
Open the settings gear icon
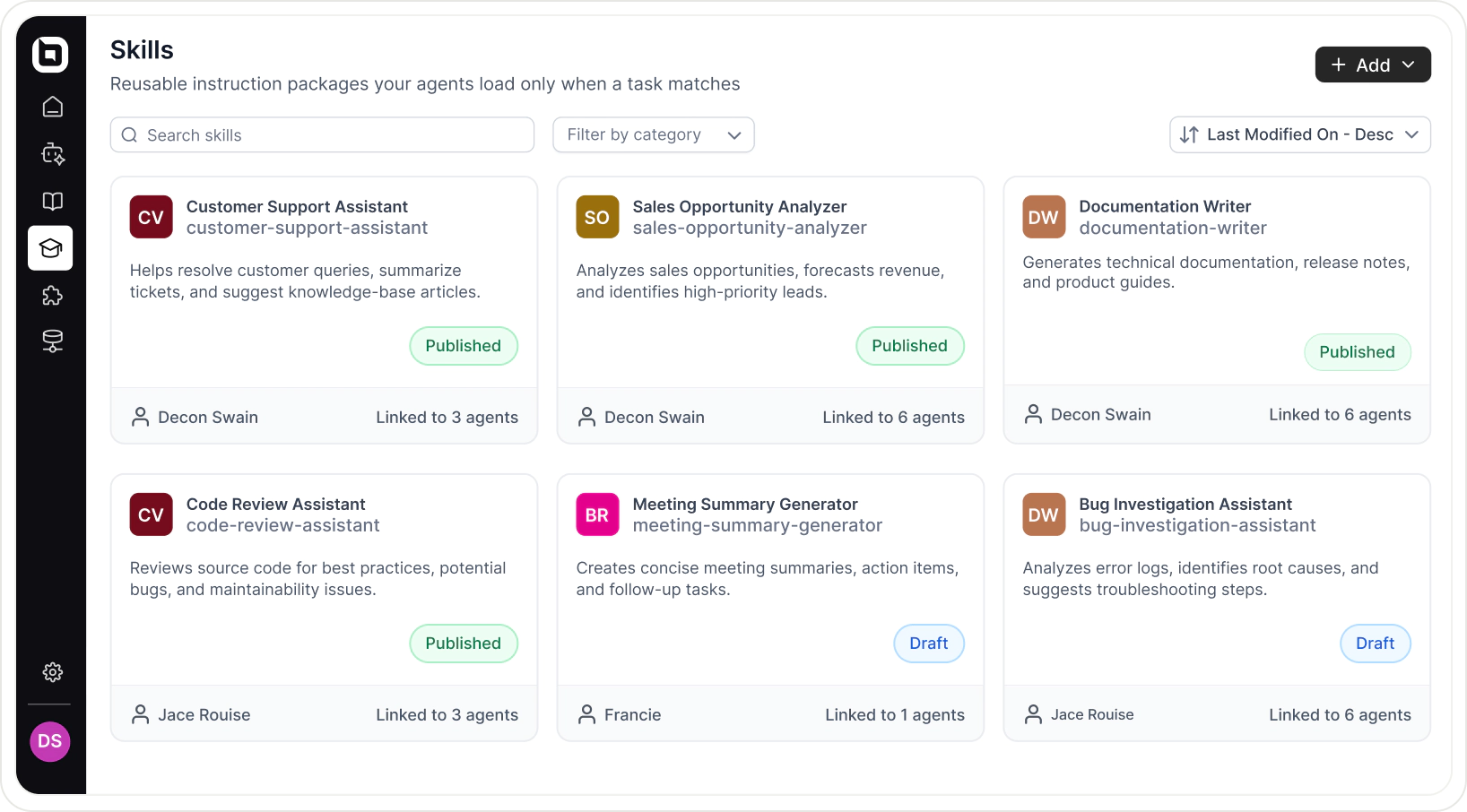point(53,672)
